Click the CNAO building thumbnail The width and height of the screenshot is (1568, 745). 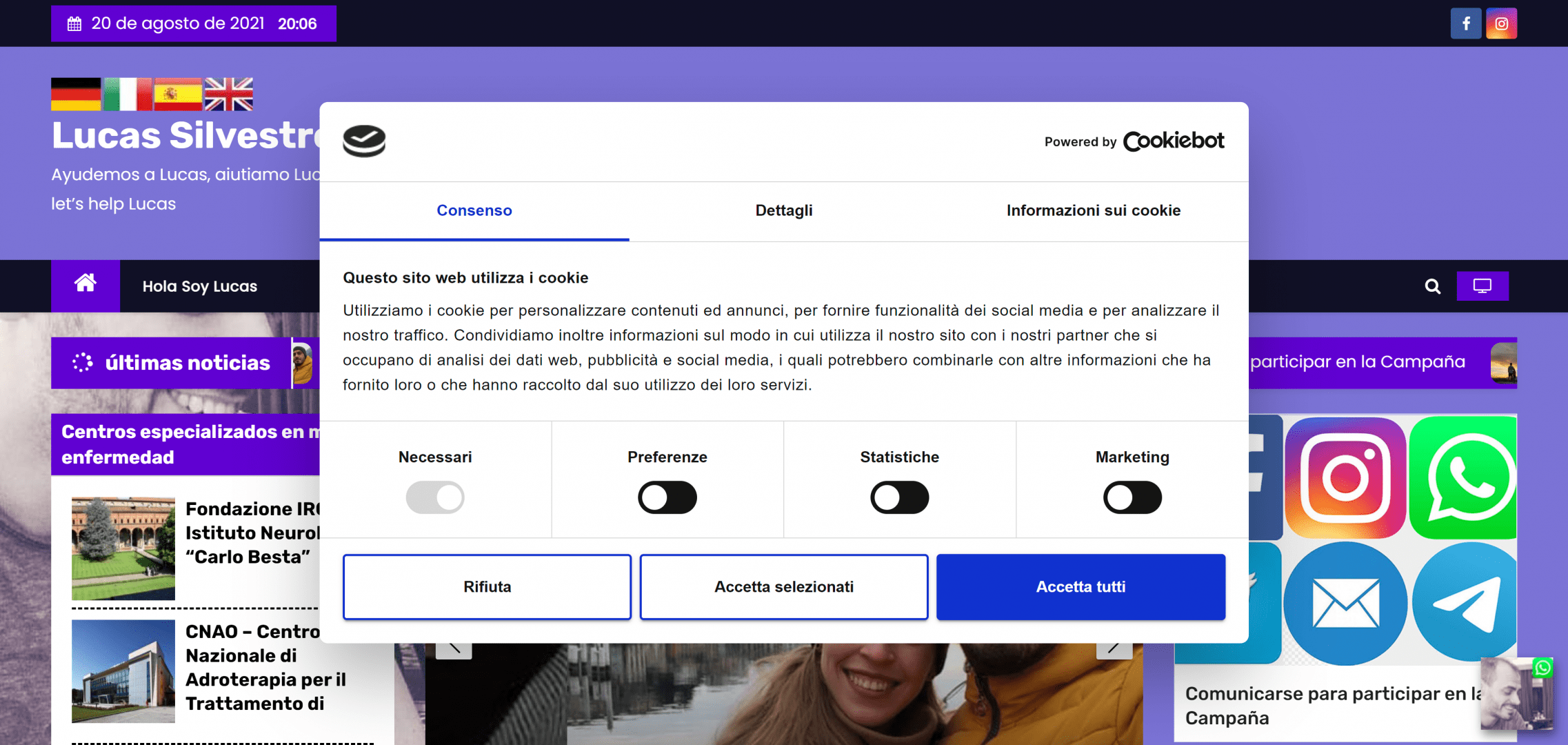(123, 671)
